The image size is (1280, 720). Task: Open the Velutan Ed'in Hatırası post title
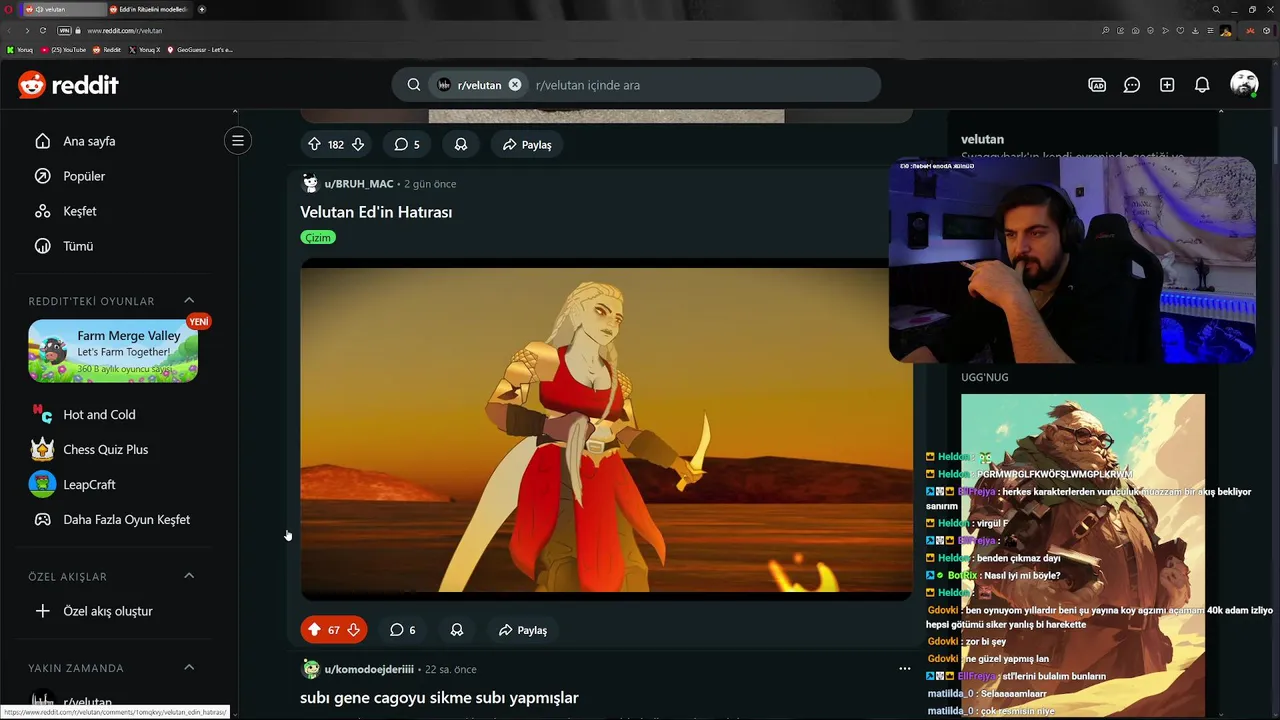[x=376, y=212]
